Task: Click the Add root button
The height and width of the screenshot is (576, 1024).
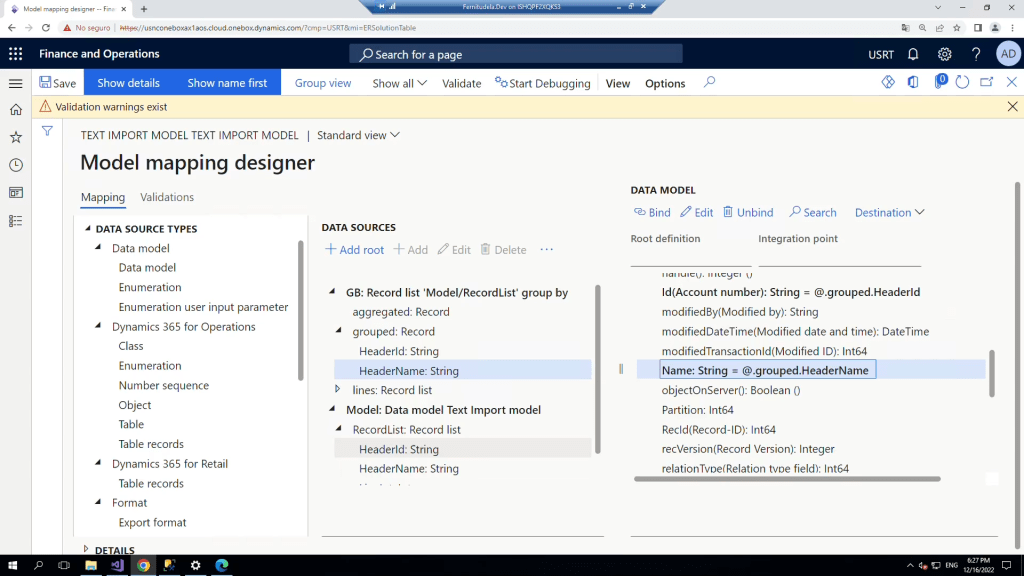Action: pos(355,250)
